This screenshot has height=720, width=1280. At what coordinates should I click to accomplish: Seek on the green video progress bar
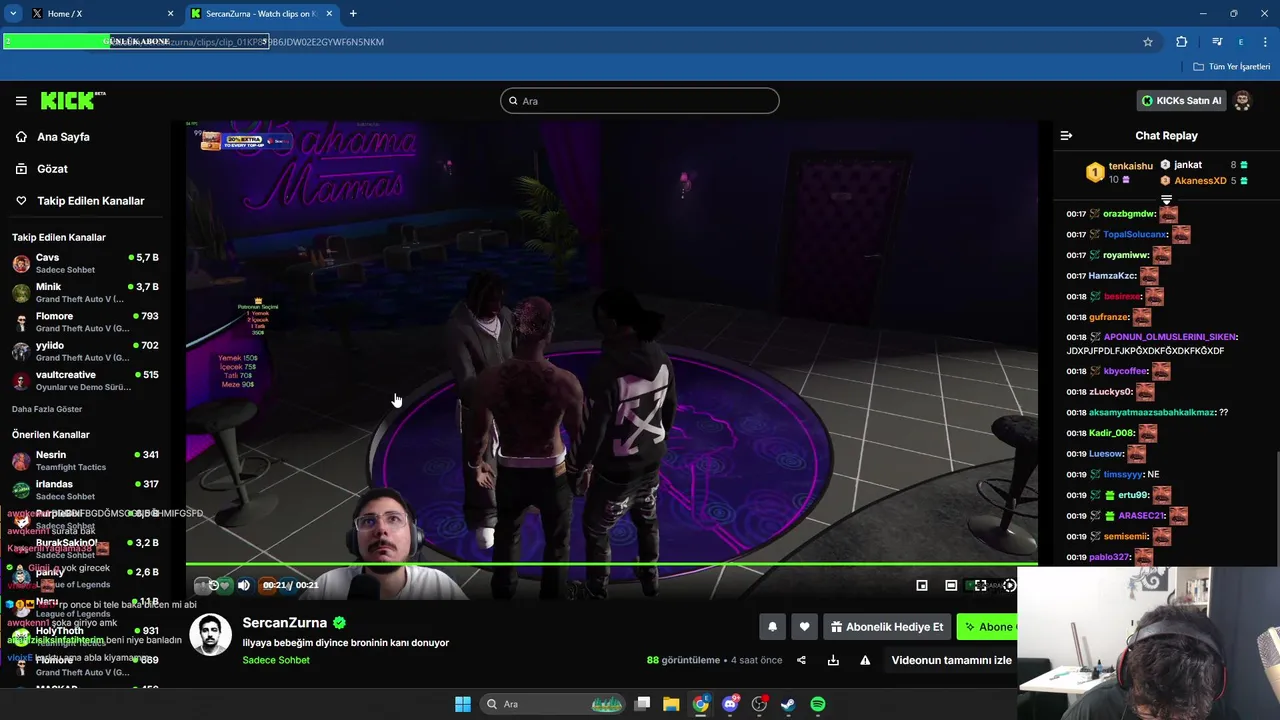[612, 565]
